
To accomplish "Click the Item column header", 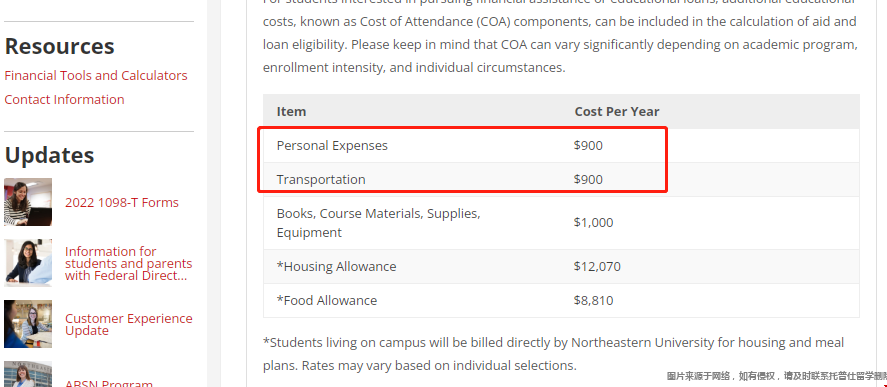I will pos(291,111).
